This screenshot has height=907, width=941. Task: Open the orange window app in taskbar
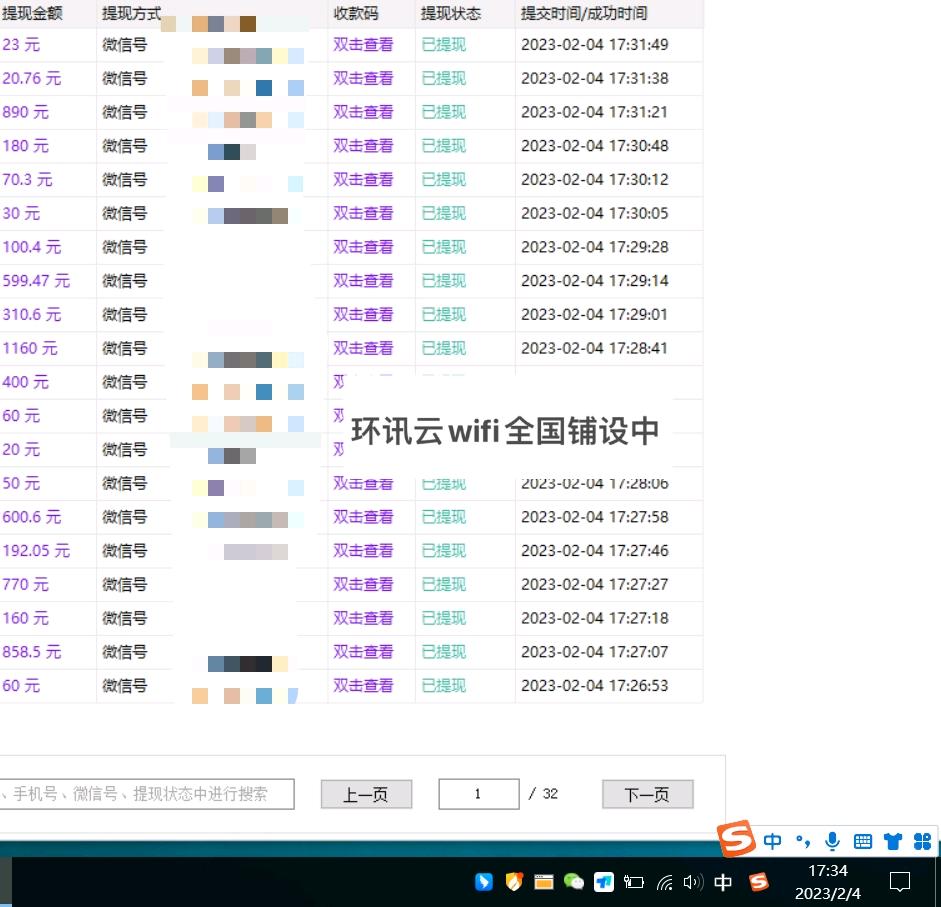point(541,882)
